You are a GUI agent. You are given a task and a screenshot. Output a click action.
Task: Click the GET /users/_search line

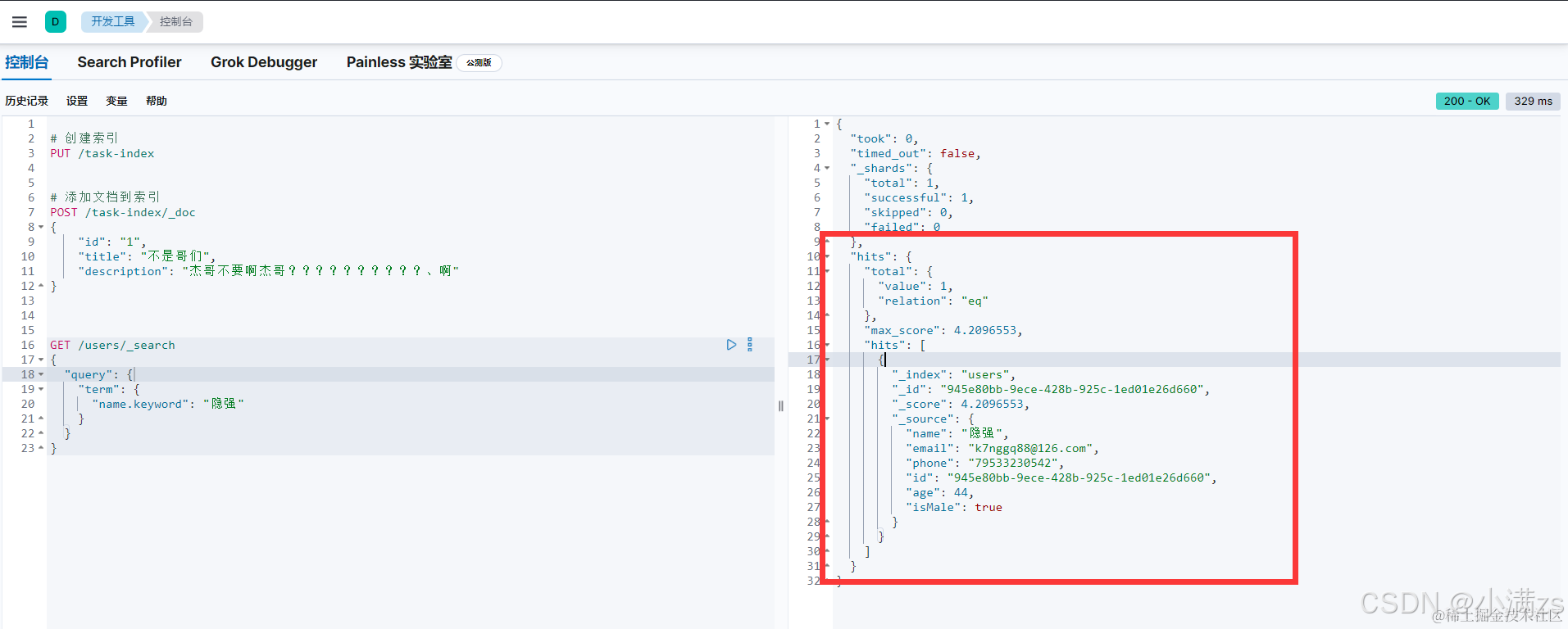pyautogui.click(x=112, y=345)
